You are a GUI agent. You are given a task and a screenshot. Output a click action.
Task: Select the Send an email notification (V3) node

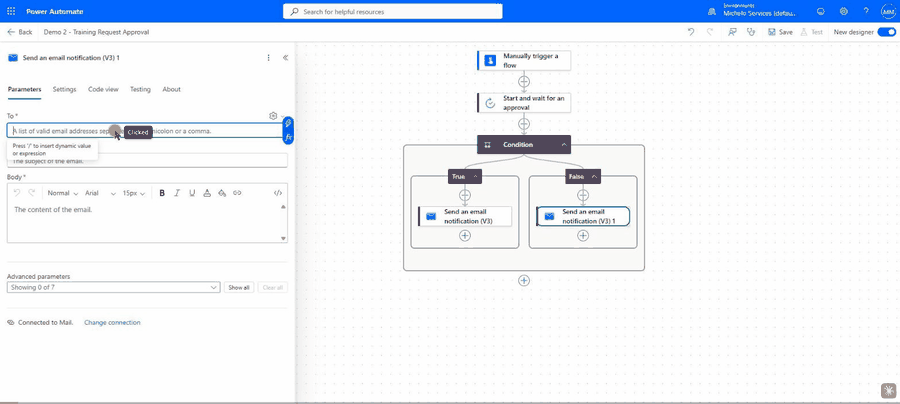point(465,216)
